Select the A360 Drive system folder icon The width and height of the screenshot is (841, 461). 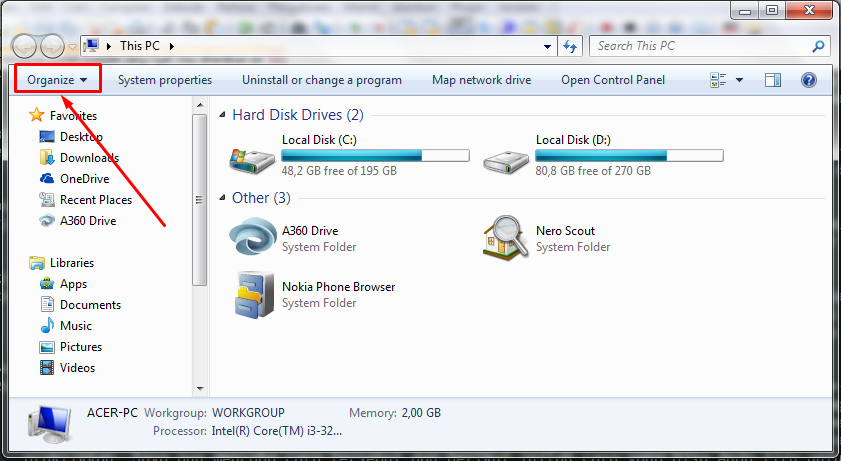tap(253, 237)
